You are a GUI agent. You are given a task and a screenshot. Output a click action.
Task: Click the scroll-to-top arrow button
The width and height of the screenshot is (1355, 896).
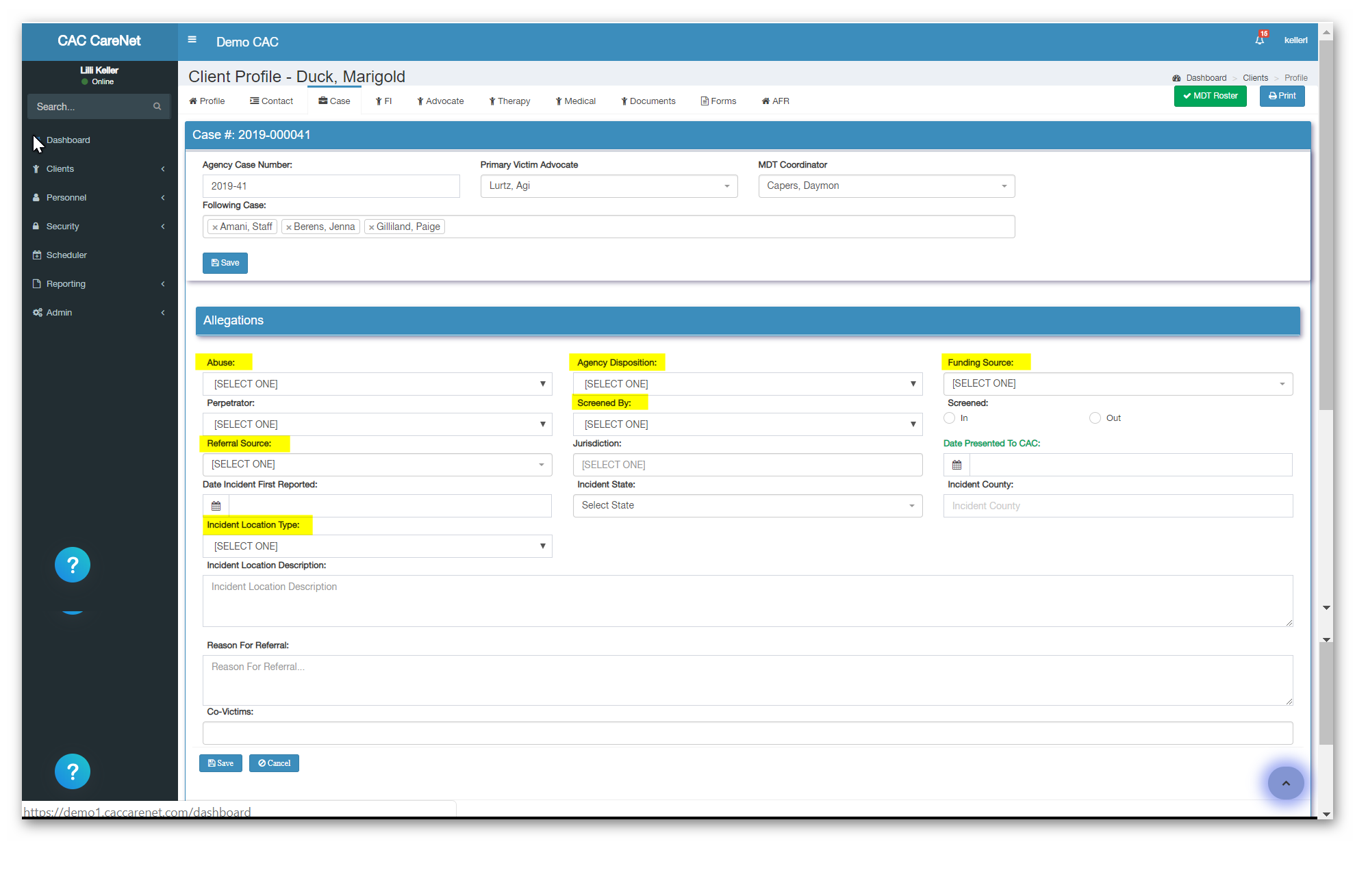pos(1285,783)
